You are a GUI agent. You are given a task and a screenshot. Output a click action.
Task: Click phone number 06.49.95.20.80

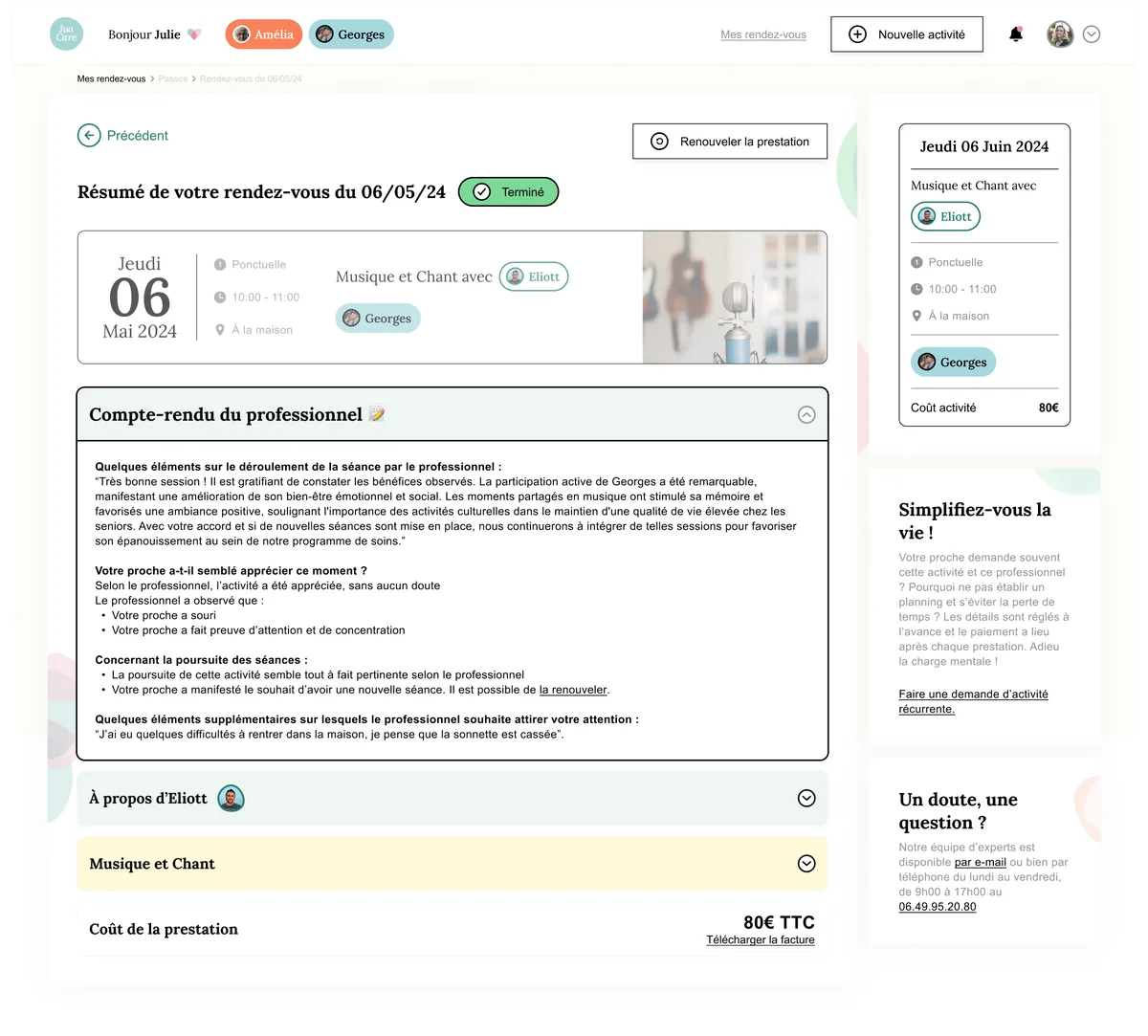938,907
